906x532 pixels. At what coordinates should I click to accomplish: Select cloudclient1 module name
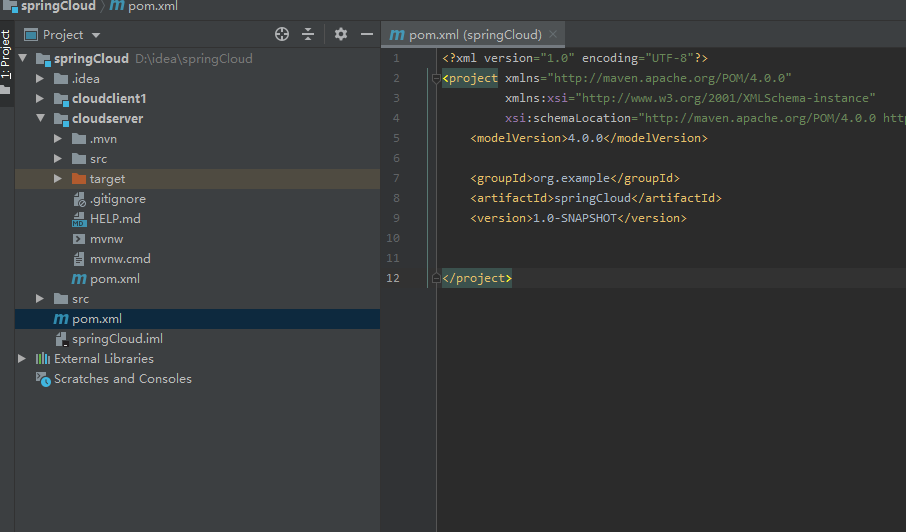click(109, 99)
